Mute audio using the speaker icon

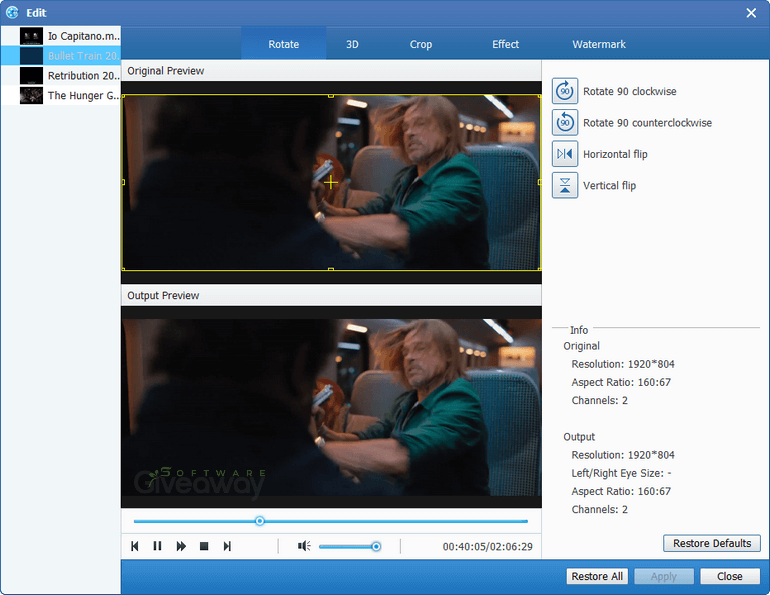point(304,546)
